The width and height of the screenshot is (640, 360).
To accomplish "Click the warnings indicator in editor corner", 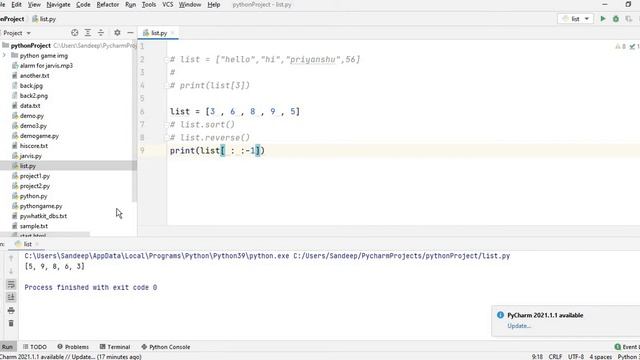I will tap(621, 47).
